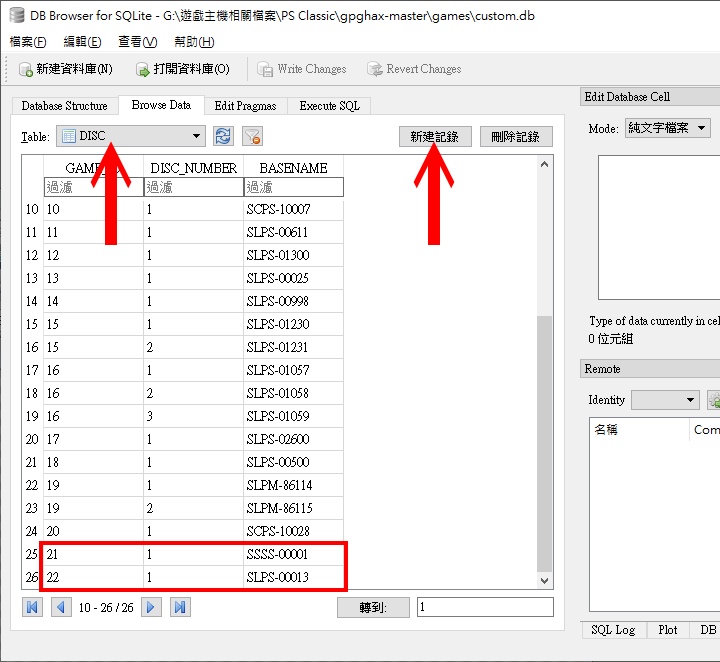Select cell SLPS-01231
The image size is (720, 662).
(x=293, y=347)
